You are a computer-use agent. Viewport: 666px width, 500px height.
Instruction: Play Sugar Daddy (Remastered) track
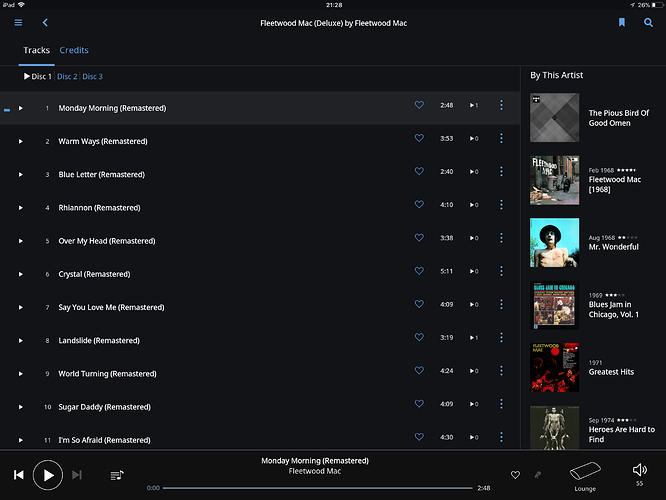tap(20, 407)
